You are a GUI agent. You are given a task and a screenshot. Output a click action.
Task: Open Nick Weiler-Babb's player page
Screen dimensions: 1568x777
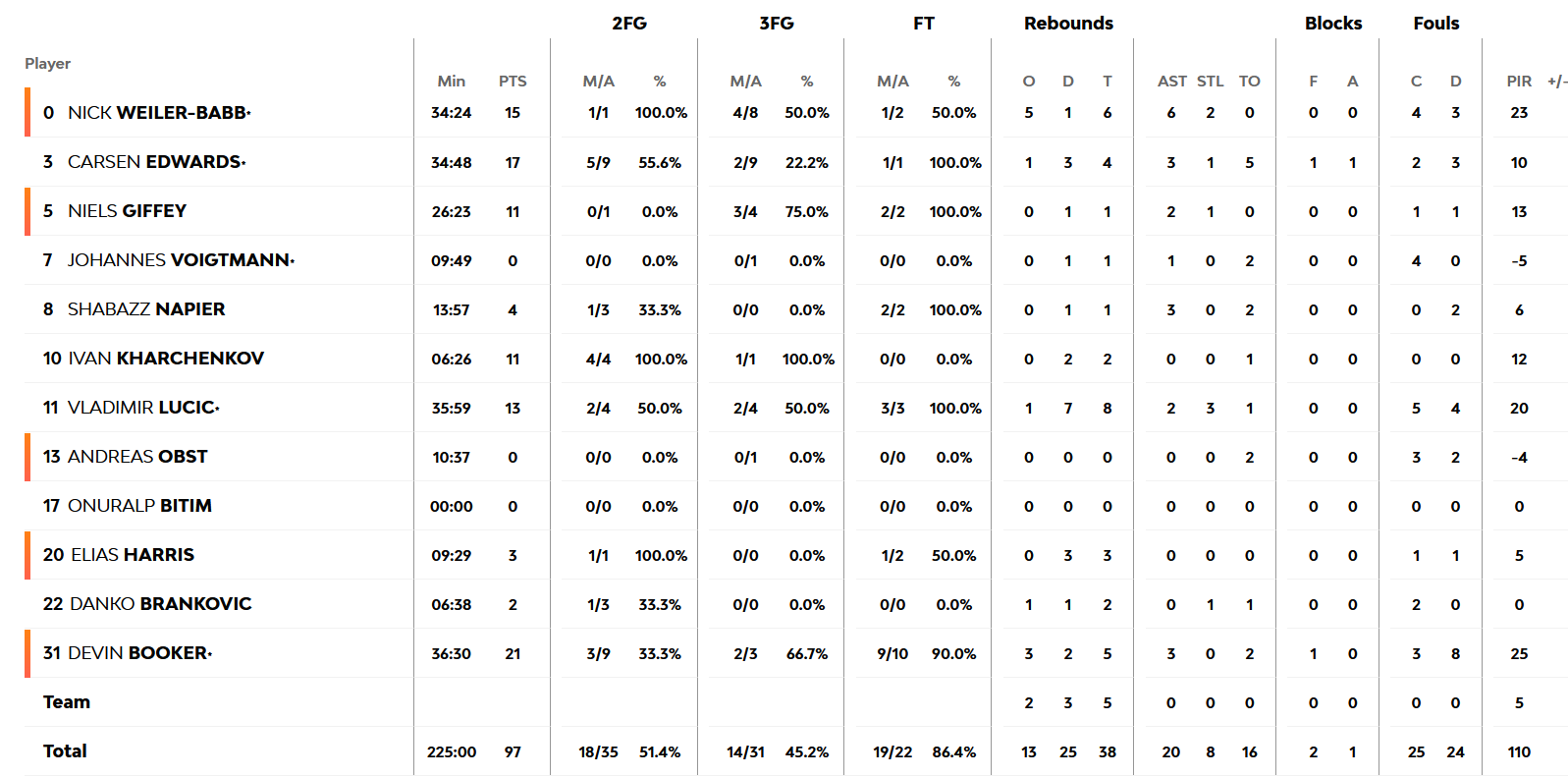[x=158, y=113]
